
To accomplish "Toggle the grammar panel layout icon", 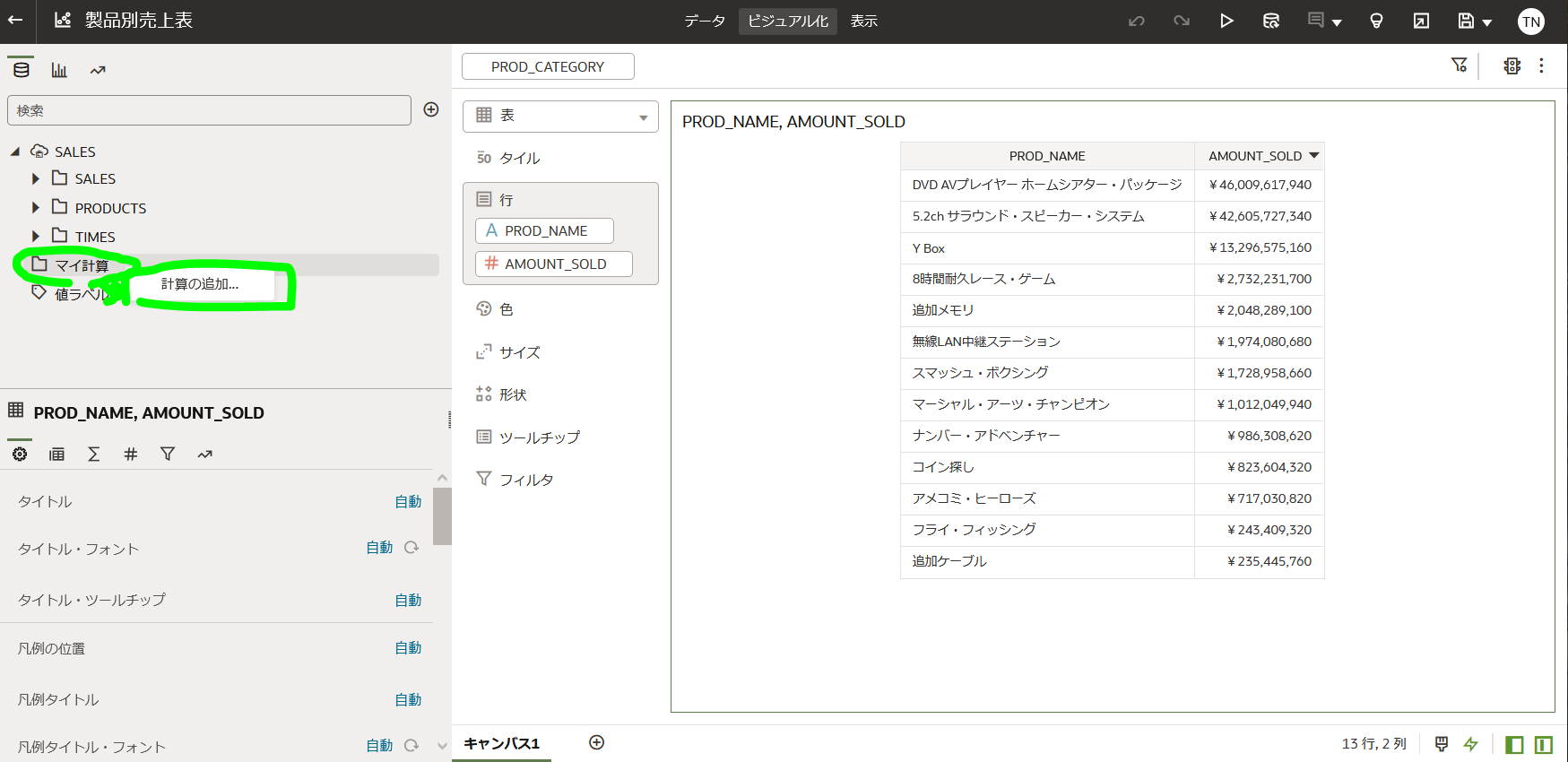I will (x=1544, y=744).
